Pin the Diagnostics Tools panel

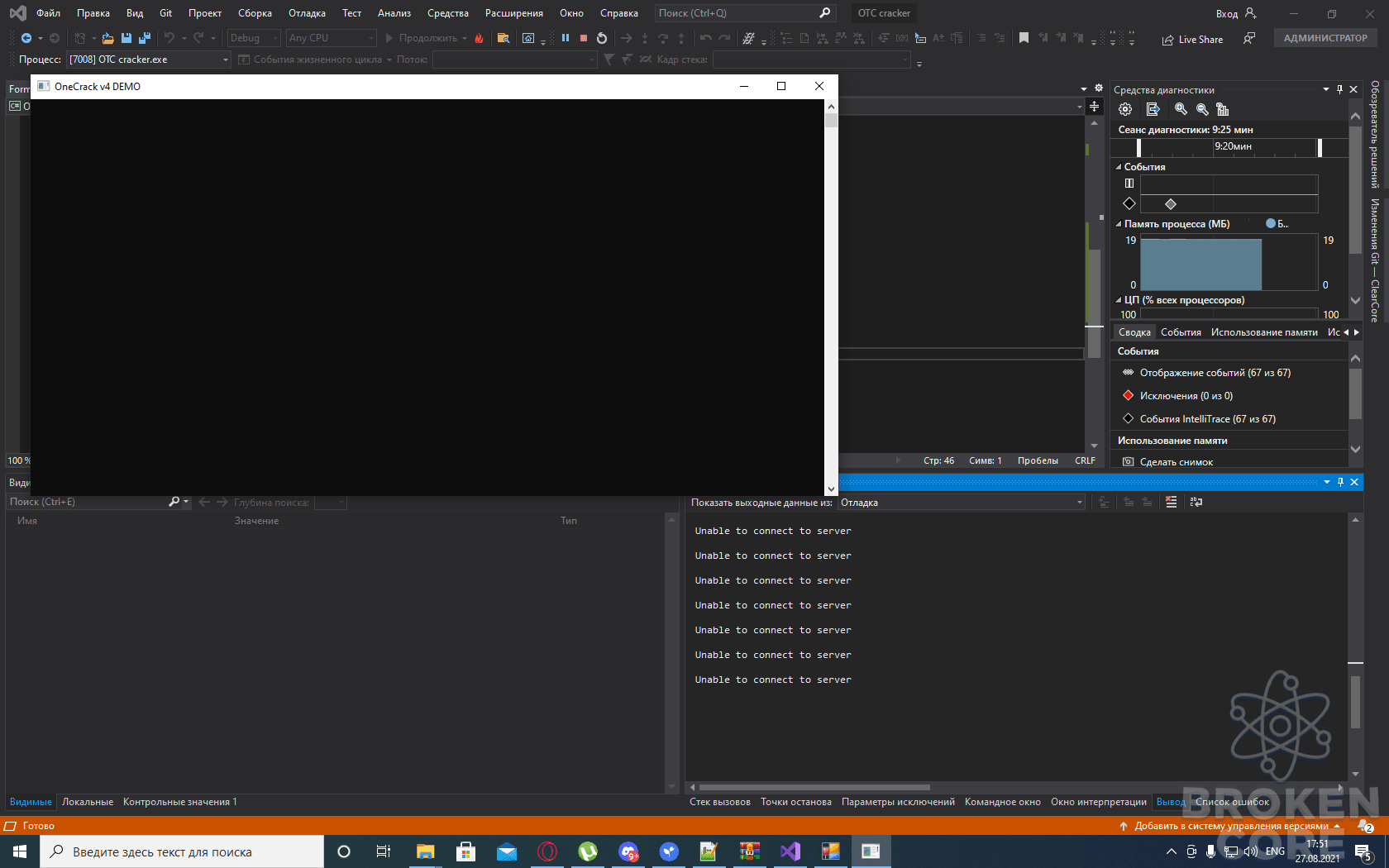(1339, 89)
